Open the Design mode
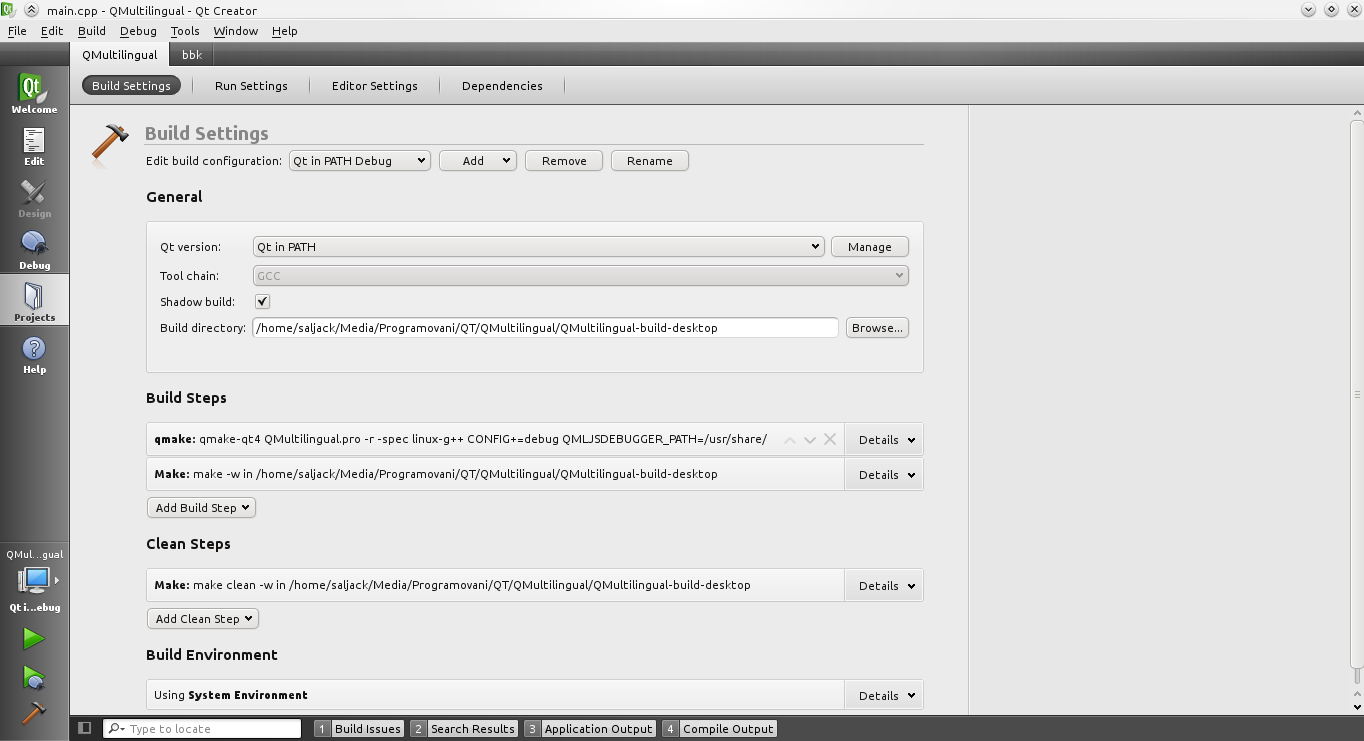Screen dimensions: 1364x741 point(34,197)
